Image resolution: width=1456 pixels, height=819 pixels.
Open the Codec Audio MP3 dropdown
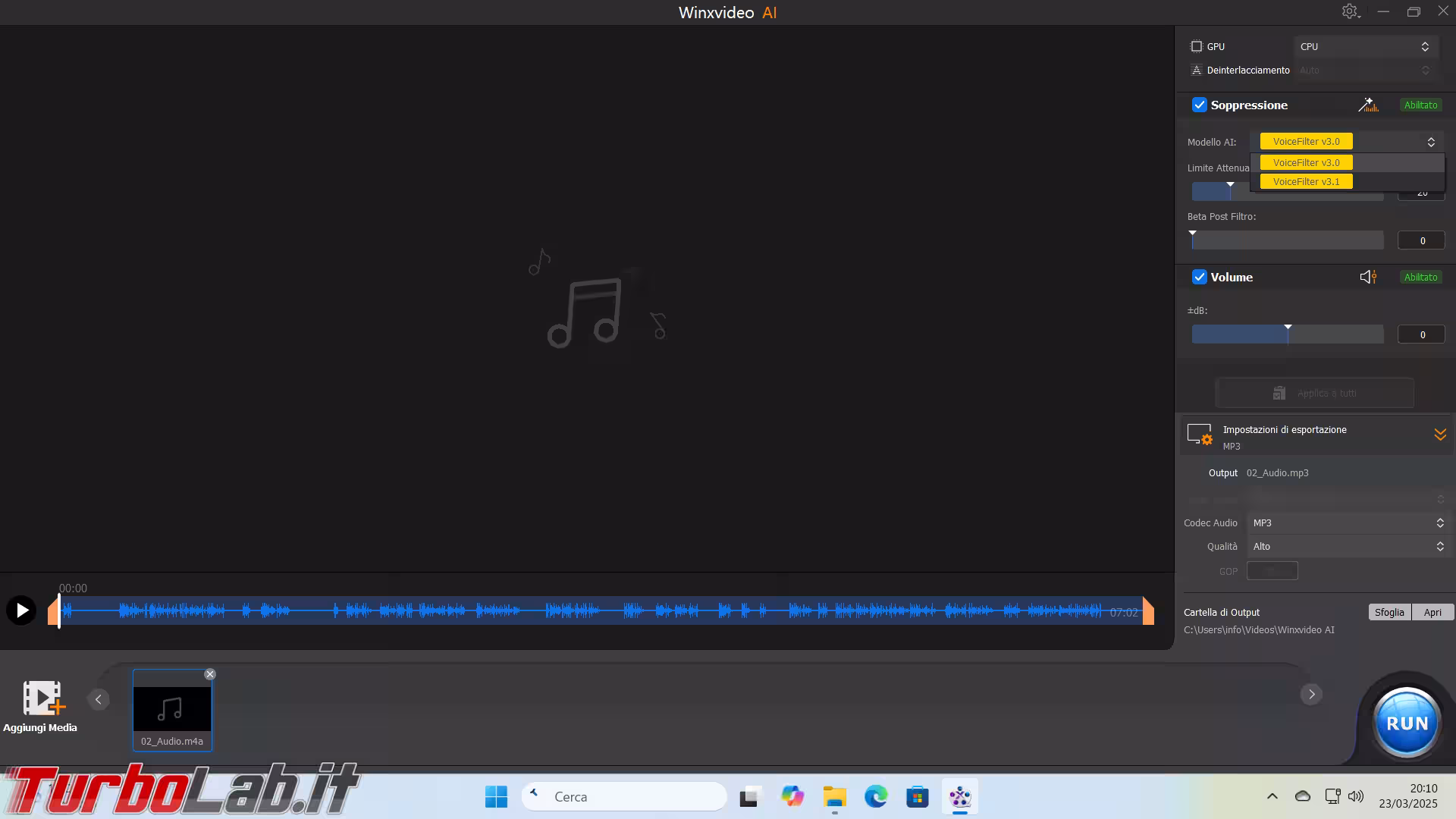1348,522
